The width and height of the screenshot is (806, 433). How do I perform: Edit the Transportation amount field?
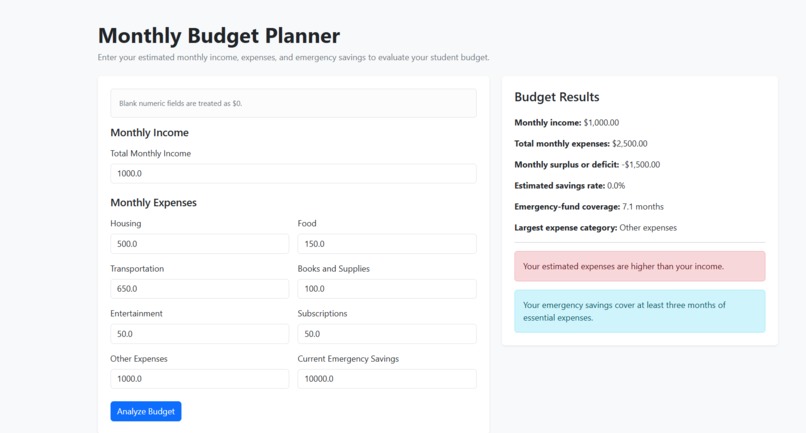coord(199,289)
